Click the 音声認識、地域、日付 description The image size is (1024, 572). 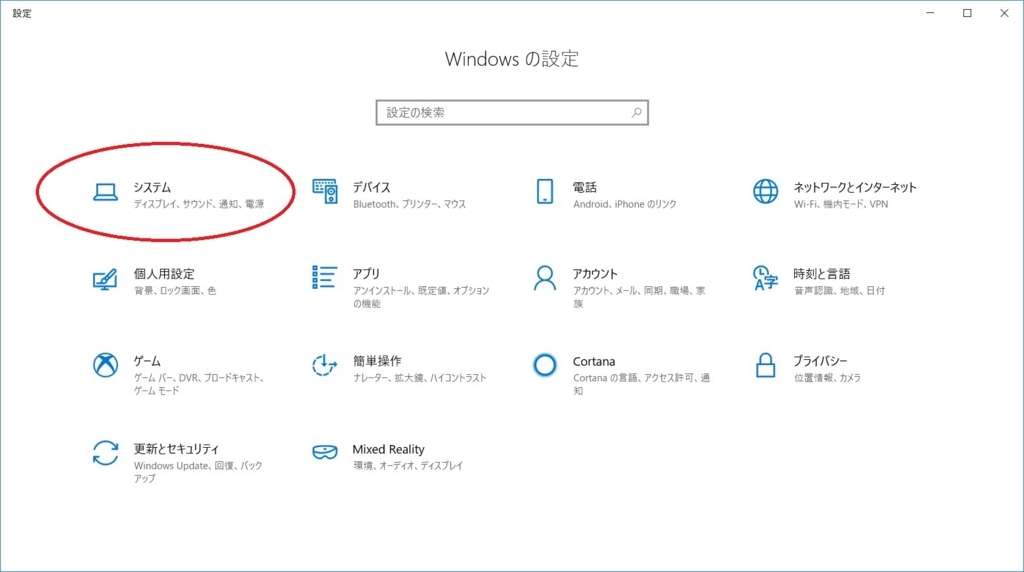[x=839, y=291]
